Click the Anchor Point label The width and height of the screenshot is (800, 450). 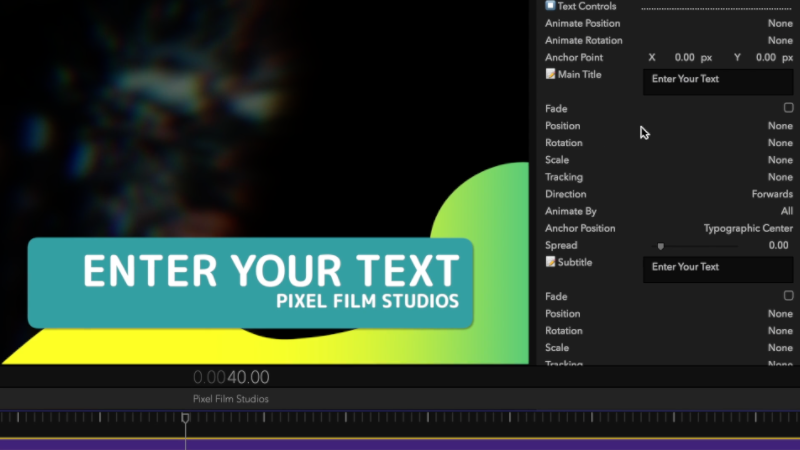click(x=574, y=58)
